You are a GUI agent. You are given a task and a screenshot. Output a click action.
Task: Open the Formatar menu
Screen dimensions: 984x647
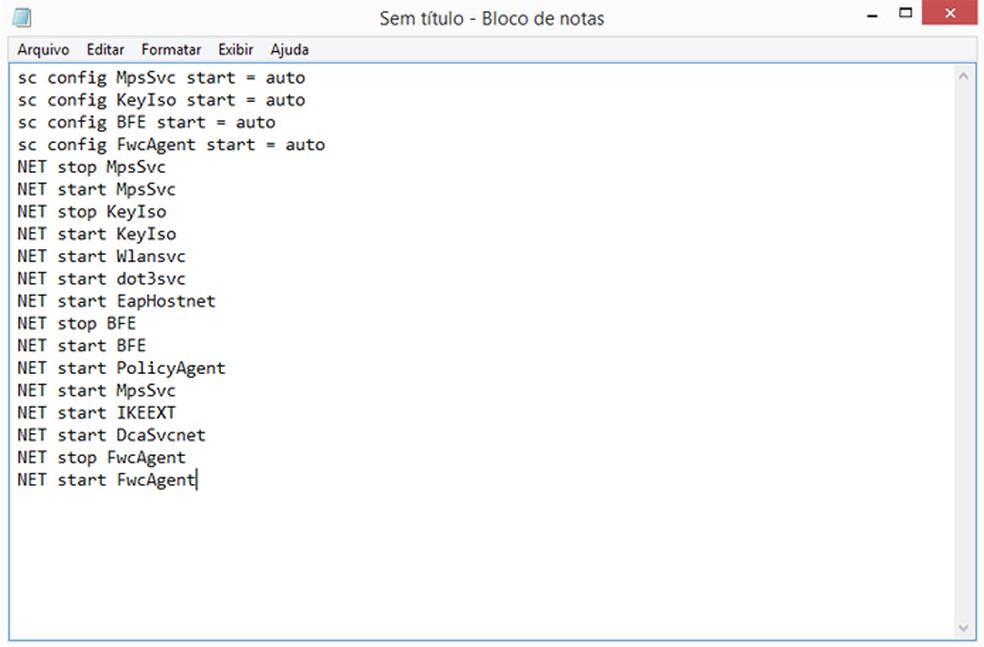click(171, 49)
